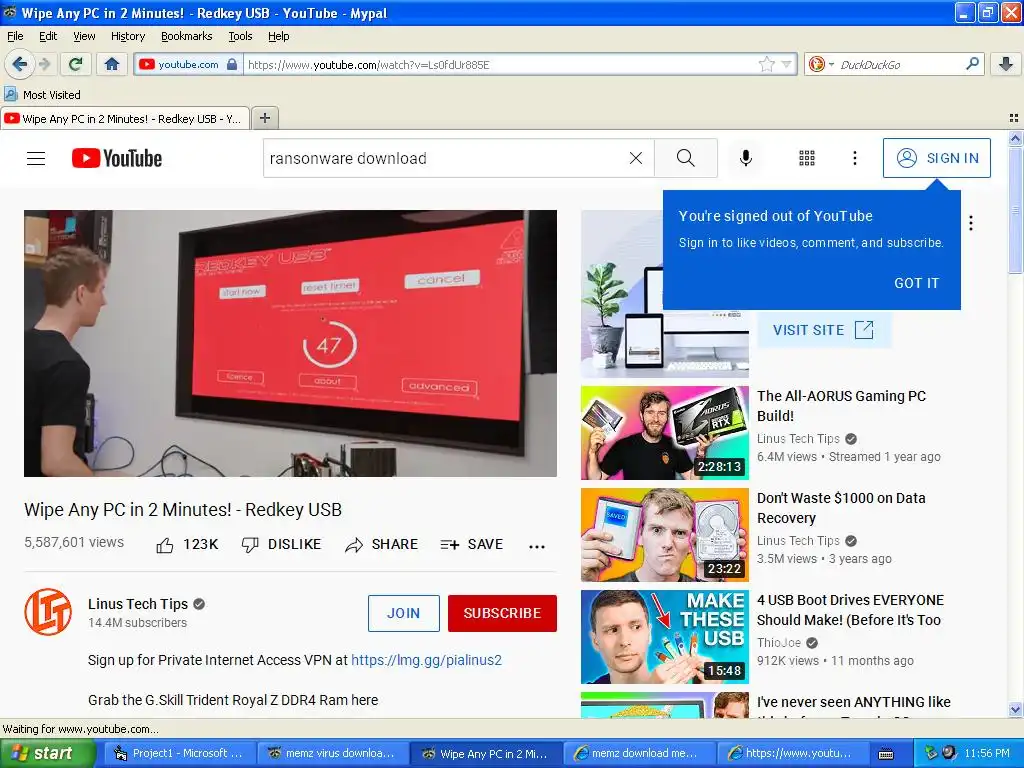Click the main video player
The width and height of the screenshot is (1024, 768).
(291, 343)
